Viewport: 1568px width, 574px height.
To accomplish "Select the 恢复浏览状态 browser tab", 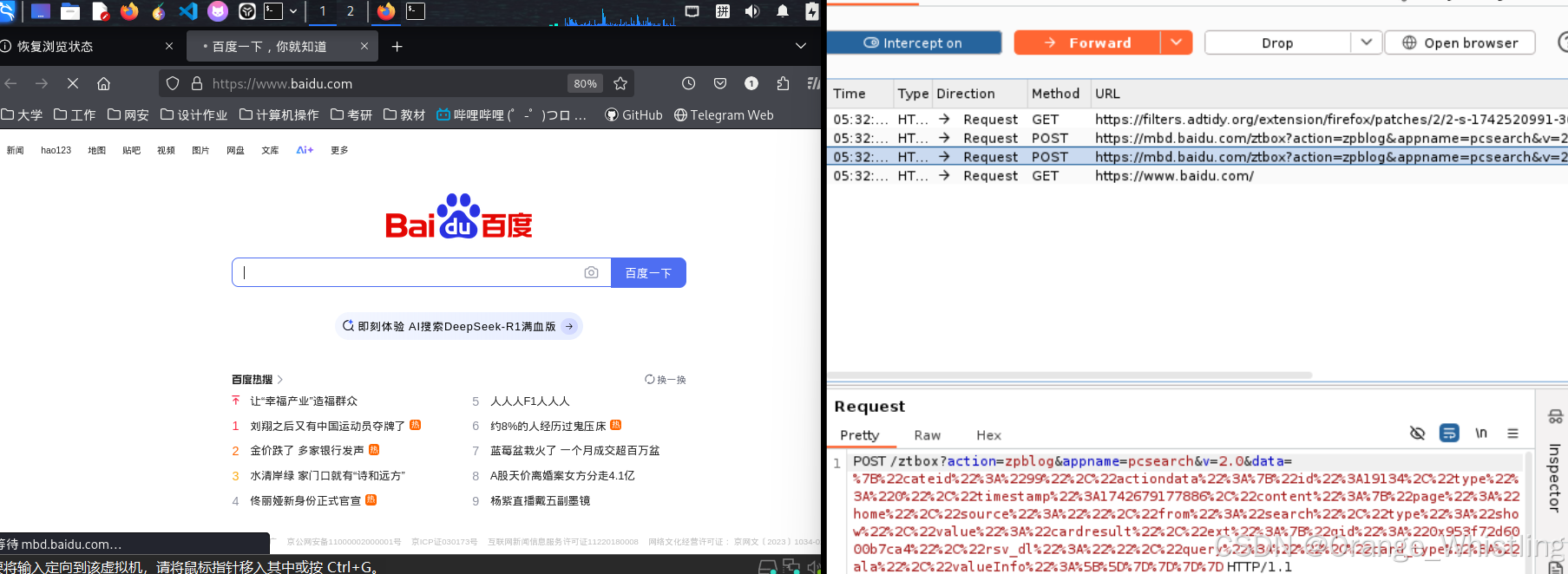I will pos(87,46).
